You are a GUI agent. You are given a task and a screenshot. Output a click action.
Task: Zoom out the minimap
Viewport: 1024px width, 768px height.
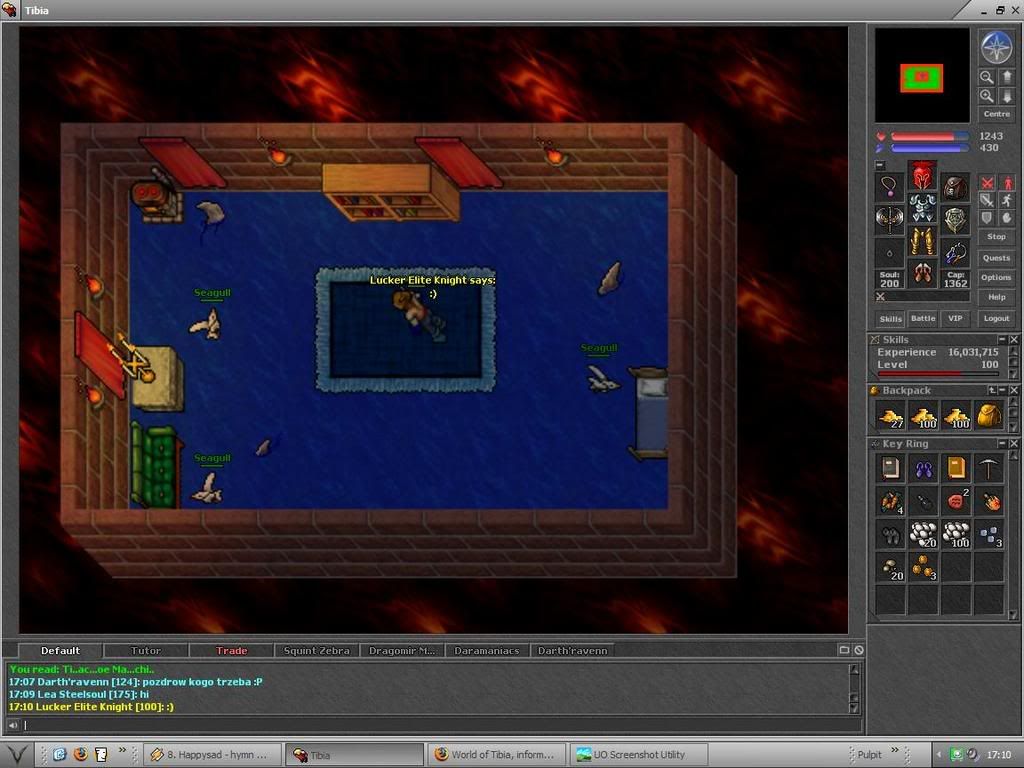point(987,77)
